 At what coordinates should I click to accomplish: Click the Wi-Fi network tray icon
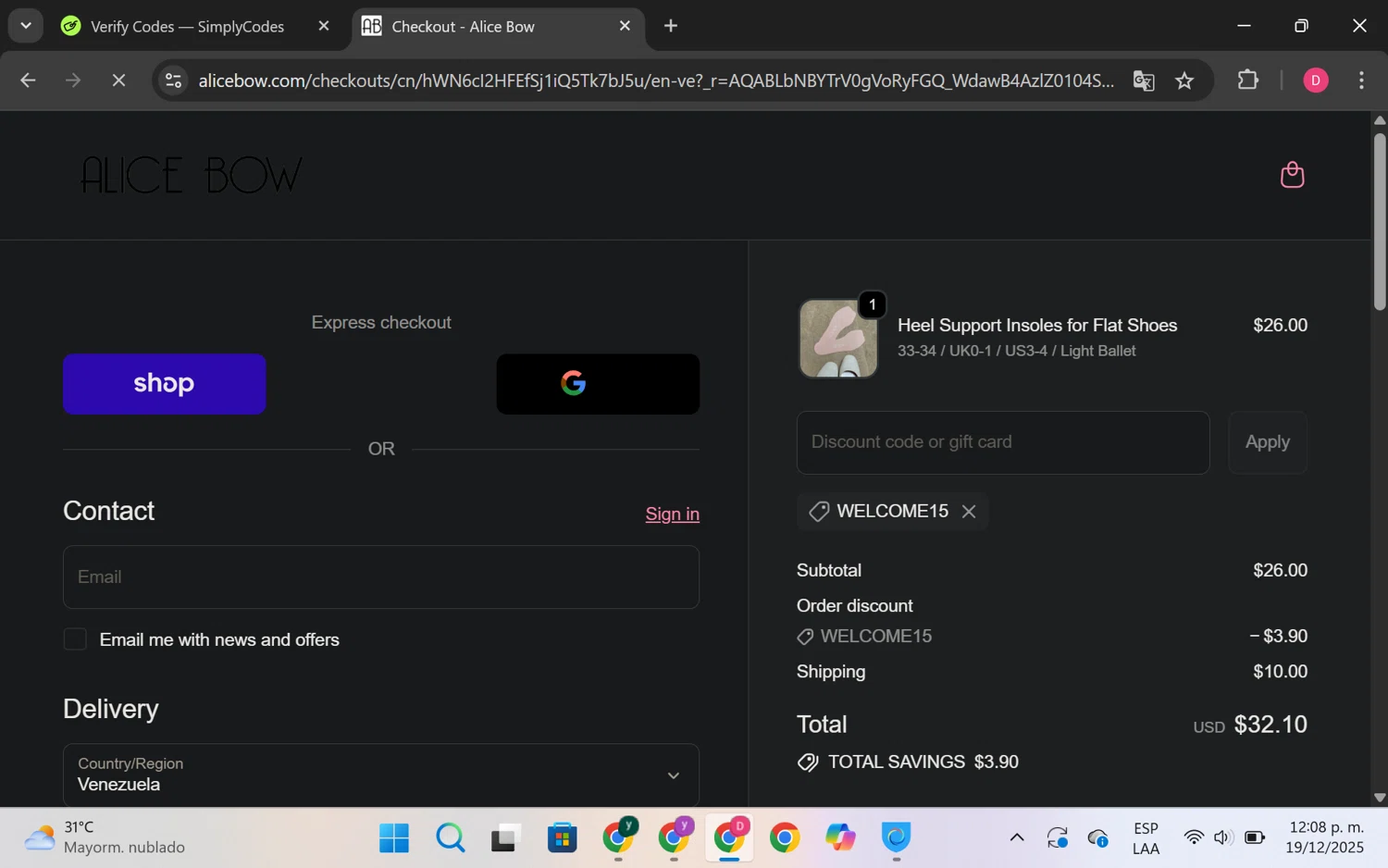coord(1194,838)
